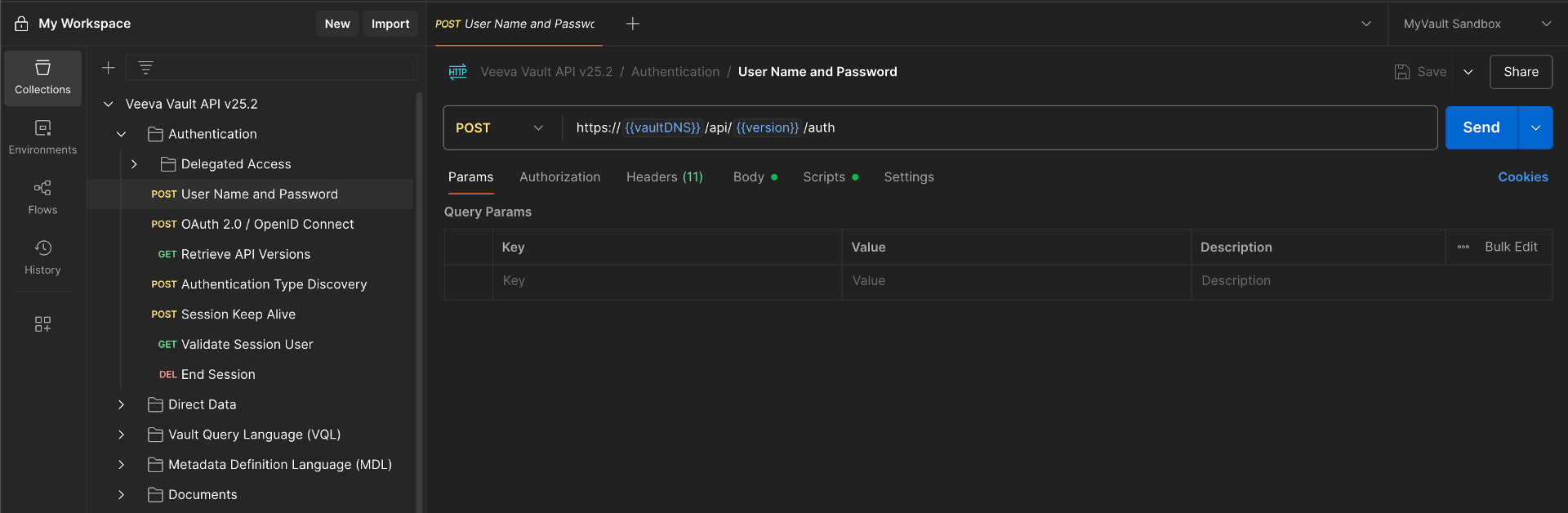The width and height of the screenshot is (1568, 513).
Task: Click the filter icon in the collections panel
Action: click(145, 68)
